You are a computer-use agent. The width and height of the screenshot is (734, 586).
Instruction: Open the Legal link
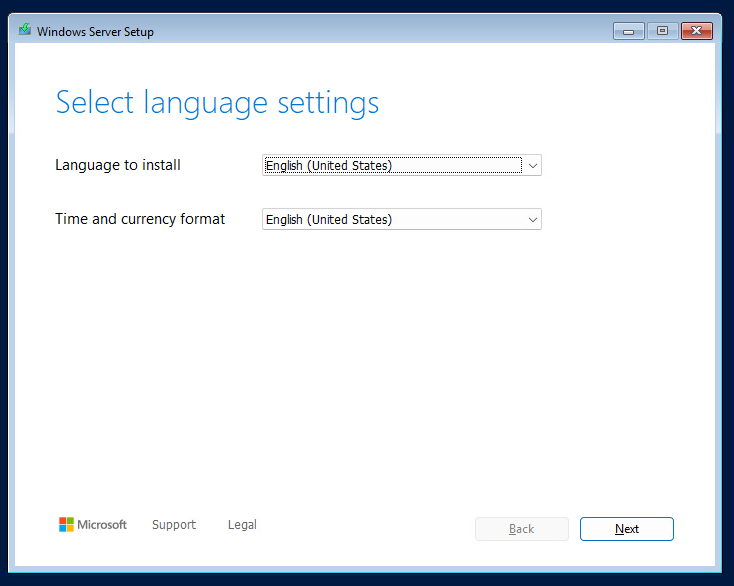click(242, 524)
